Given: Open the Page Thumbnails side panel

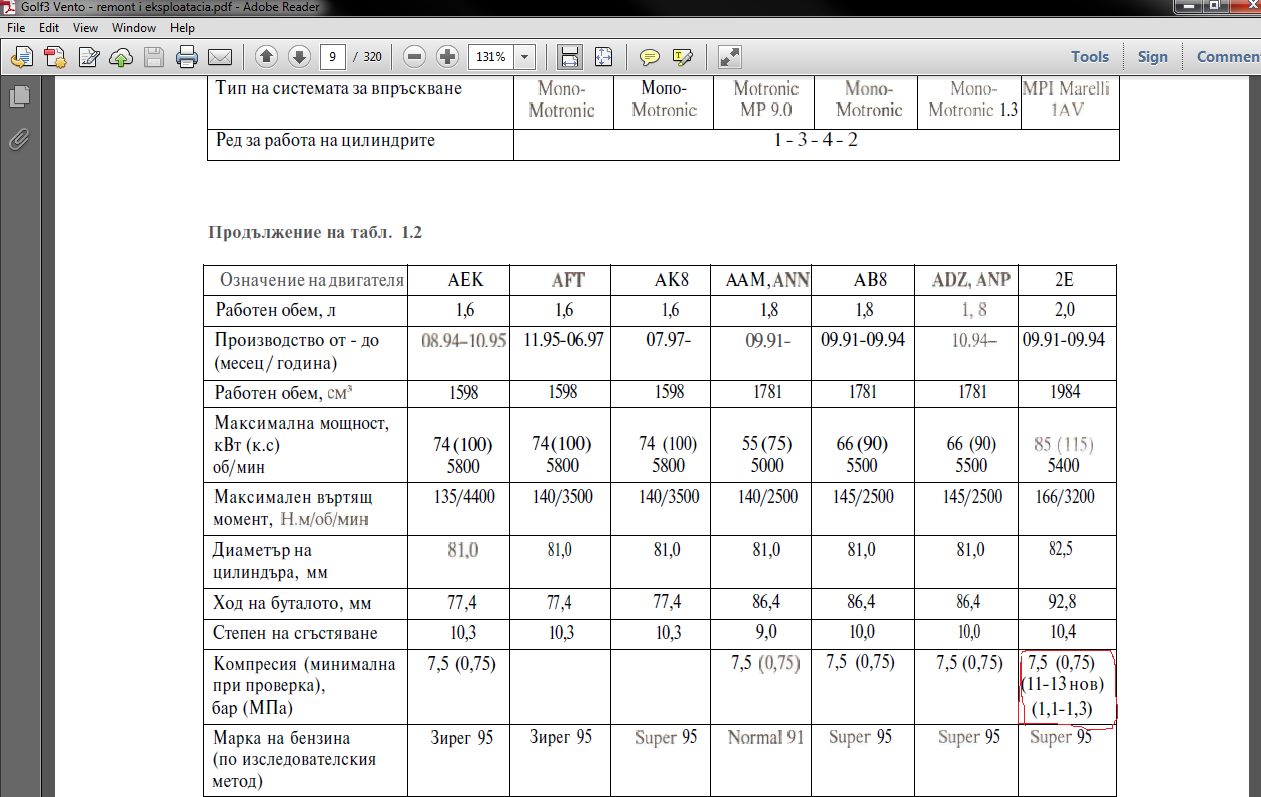Looking at the screenshot, I should (x=19, y=97).
